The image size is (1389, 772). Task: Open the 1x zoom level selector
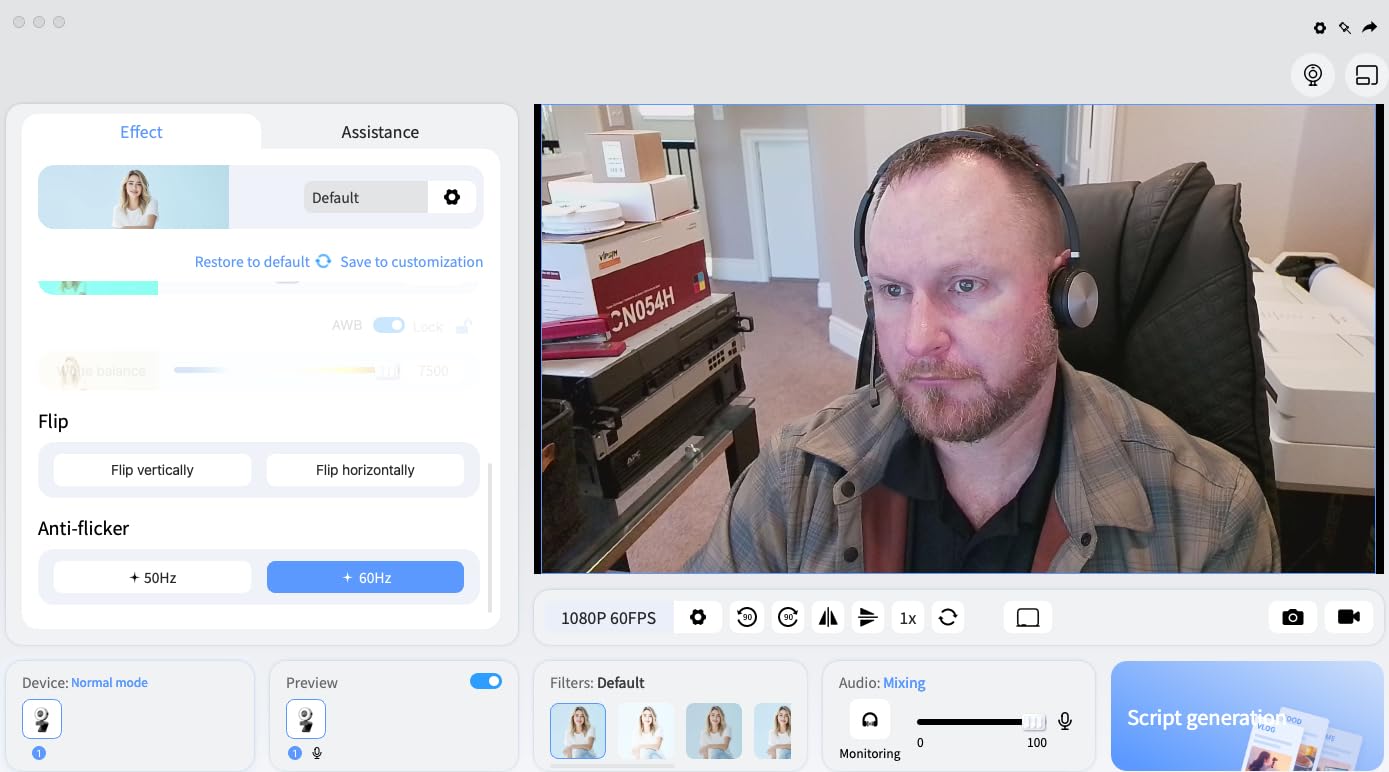pos(908,618)
